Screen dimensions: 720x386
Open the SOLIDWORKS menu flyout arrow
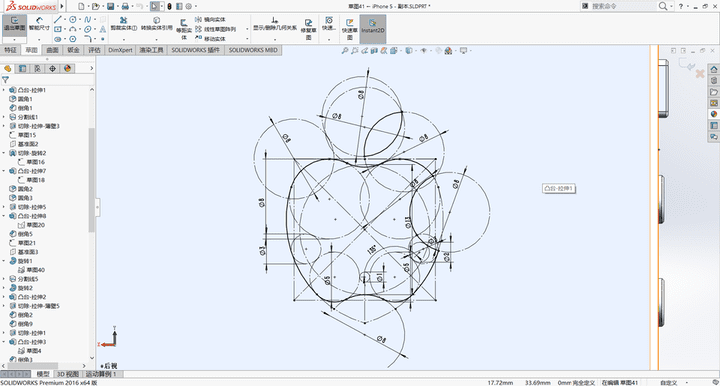(x=62, y=6)
